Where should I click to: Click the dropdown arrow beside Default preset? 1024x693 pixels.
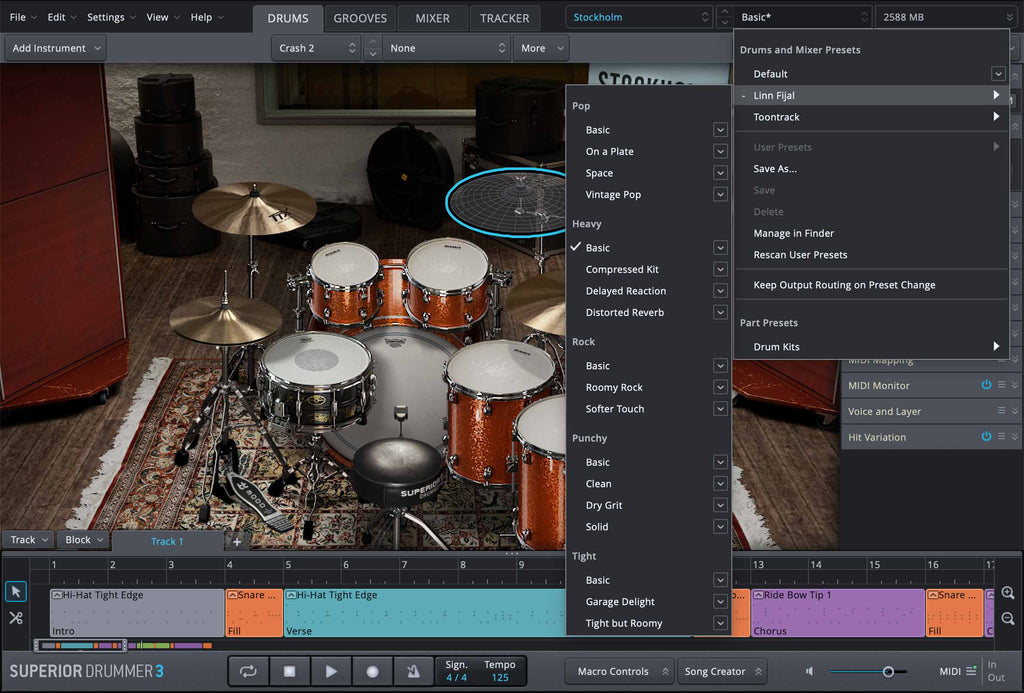998,74
